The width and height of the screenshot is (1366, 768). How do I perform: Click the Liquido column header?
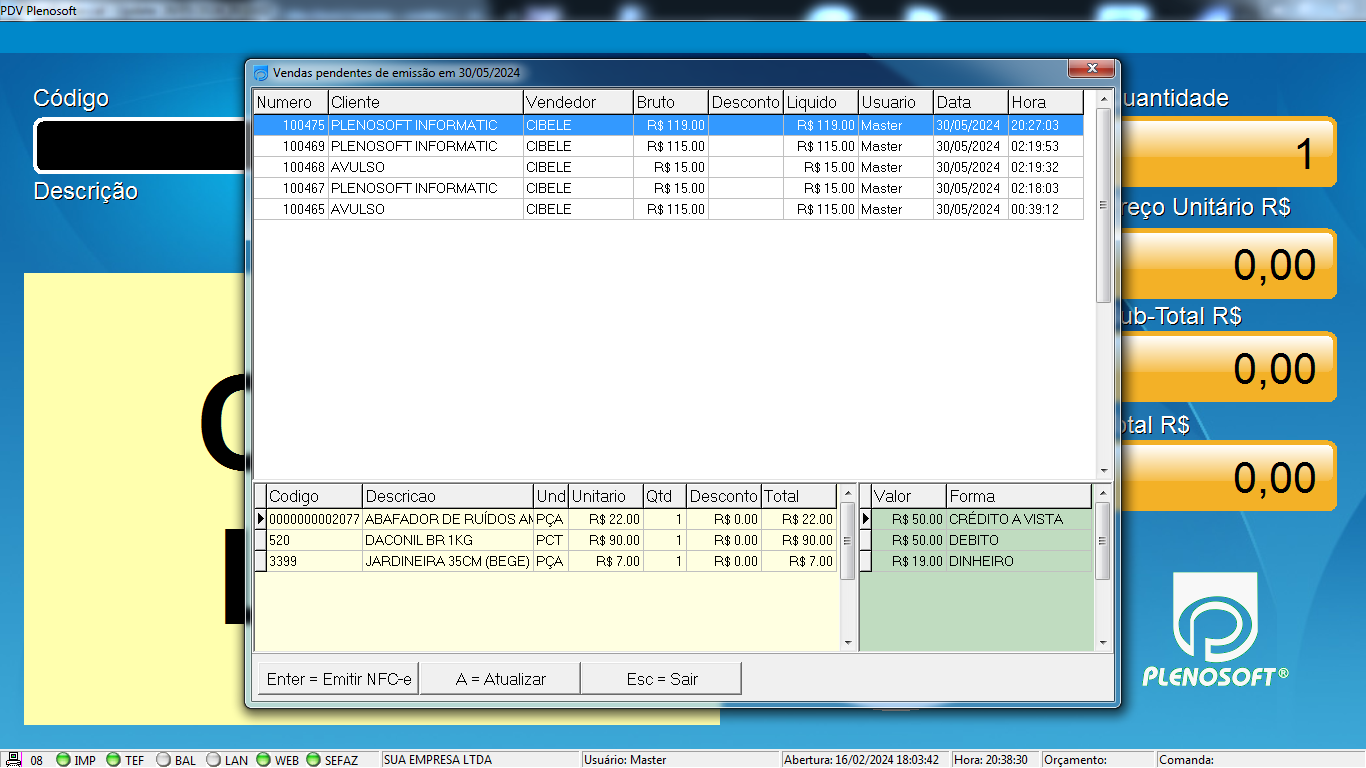coord(821,102)
